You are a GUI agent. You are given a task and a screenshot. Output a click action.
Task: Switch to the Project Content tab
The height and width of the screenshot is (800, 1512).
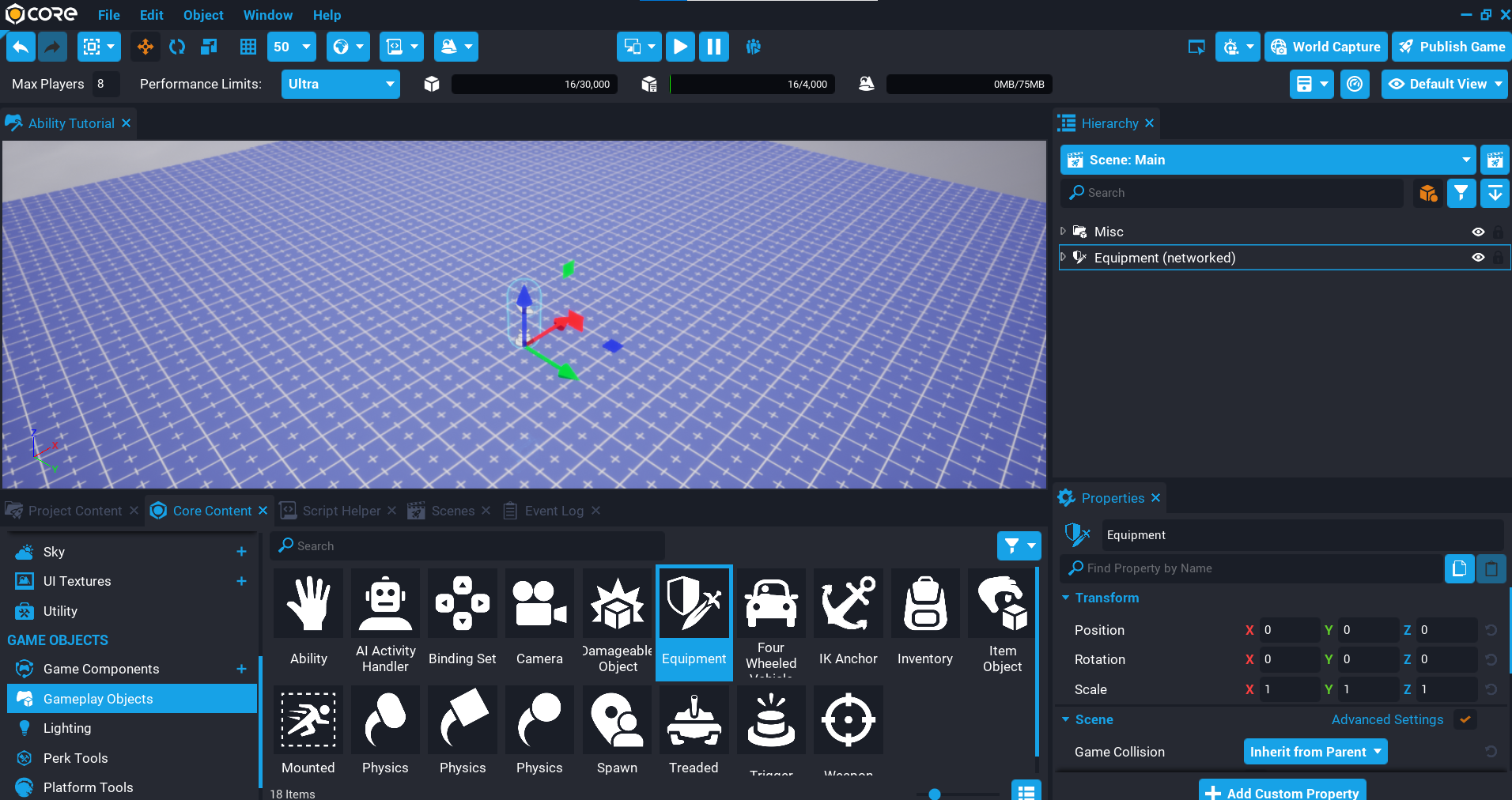click(74, 511)
